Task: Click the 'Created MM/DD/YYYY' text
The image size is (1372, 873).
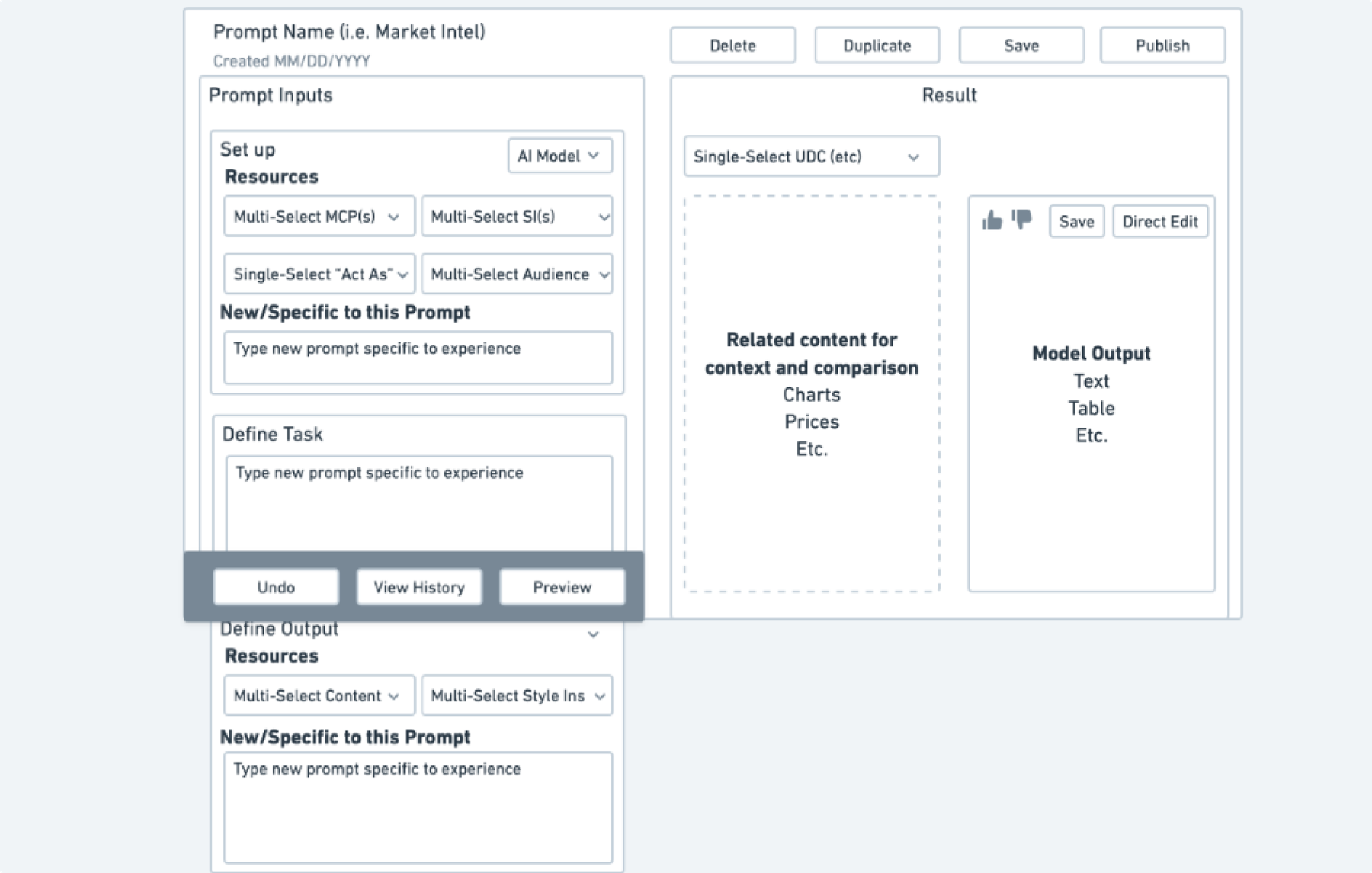Action: 292,61
